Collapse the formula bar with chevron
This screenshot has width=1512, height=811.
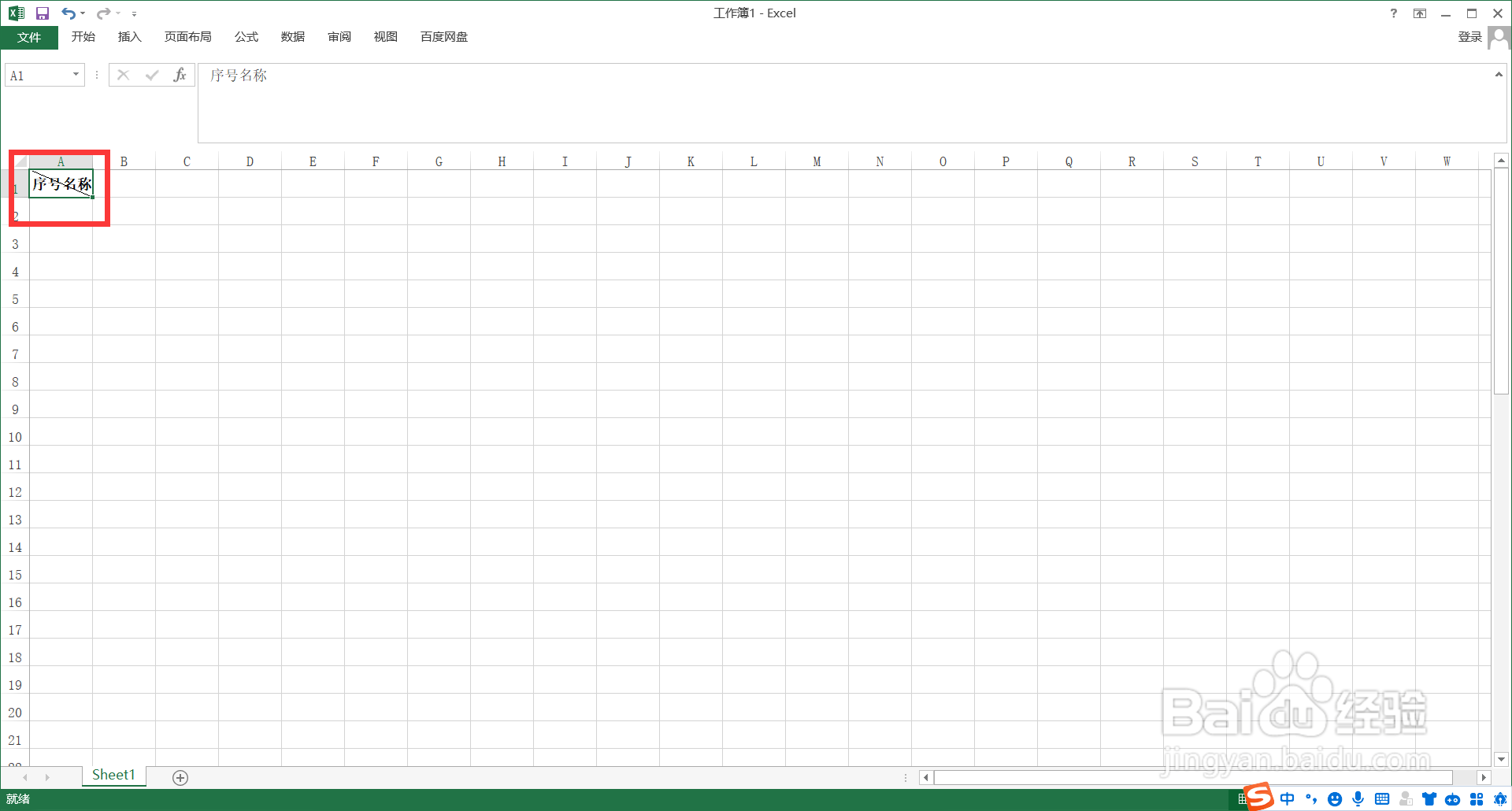[x=1499, y=75]
